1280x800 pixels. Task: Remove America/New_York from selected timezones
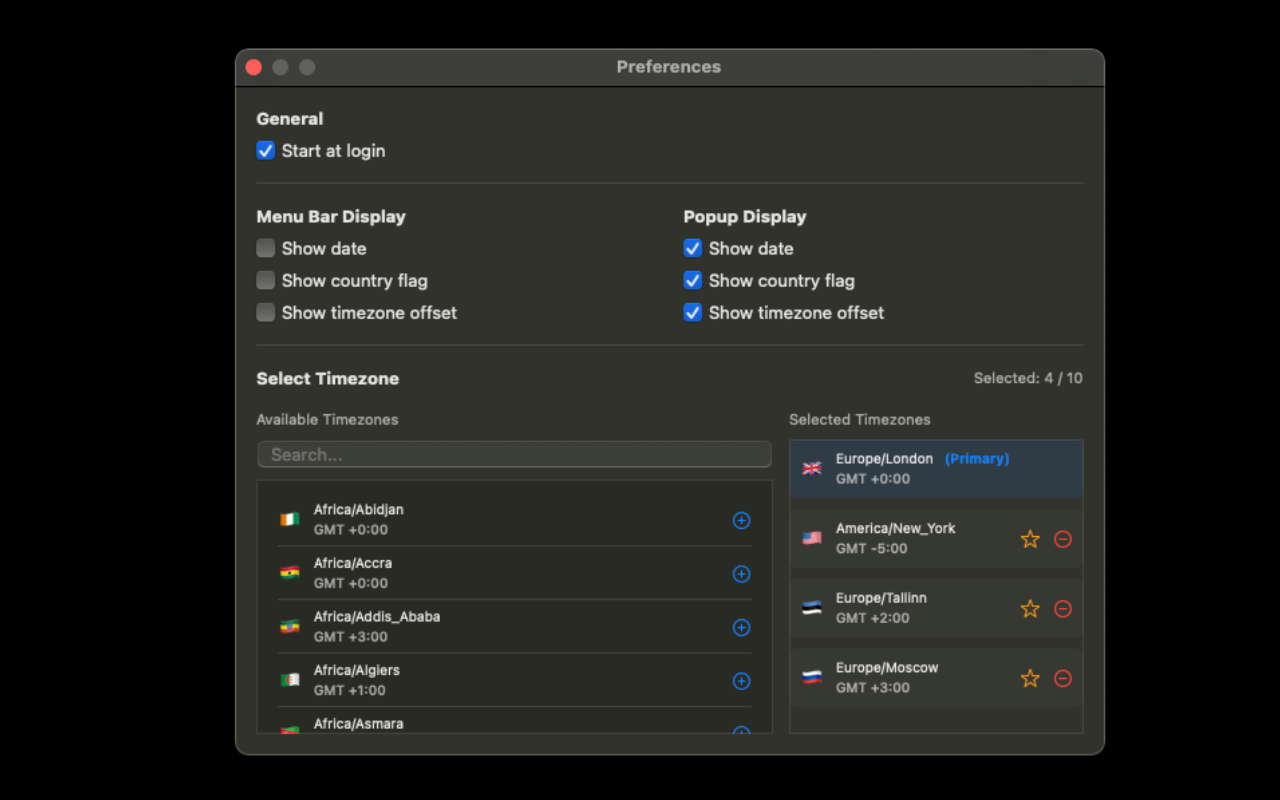click(x=1063, y=538)
